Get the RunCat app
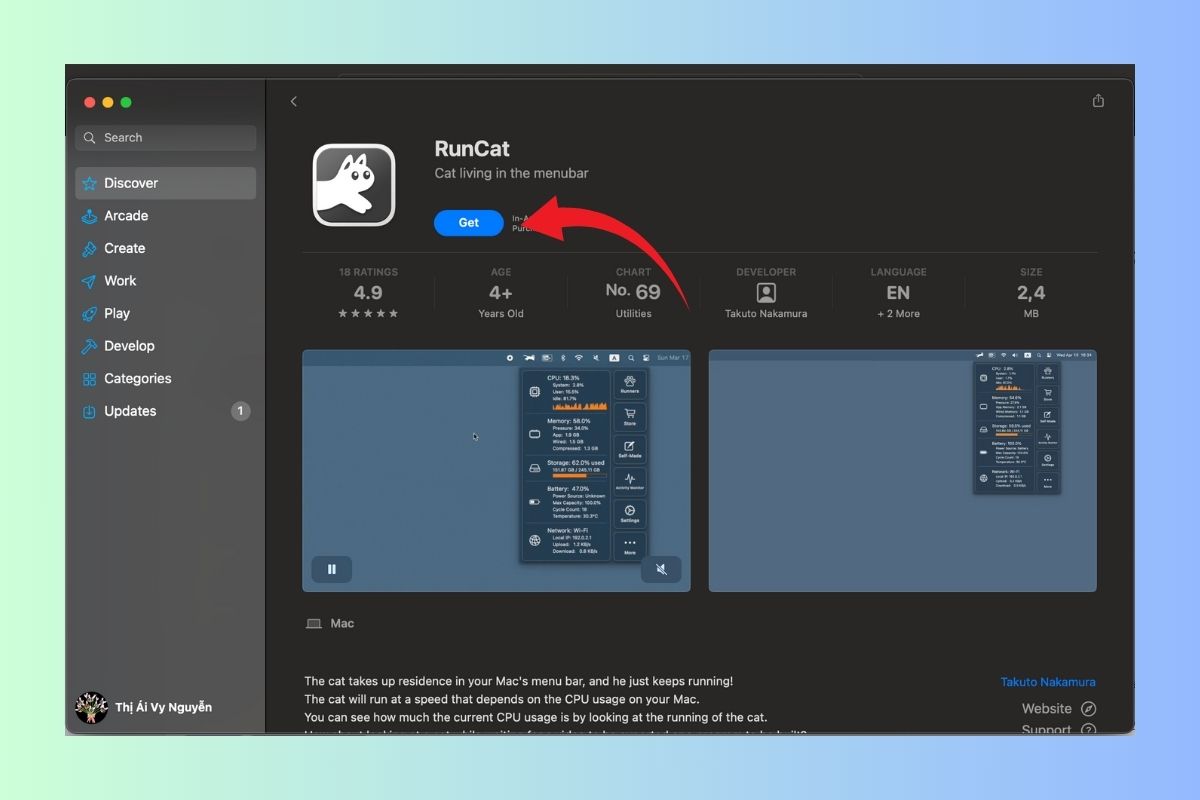 [469, 223]
